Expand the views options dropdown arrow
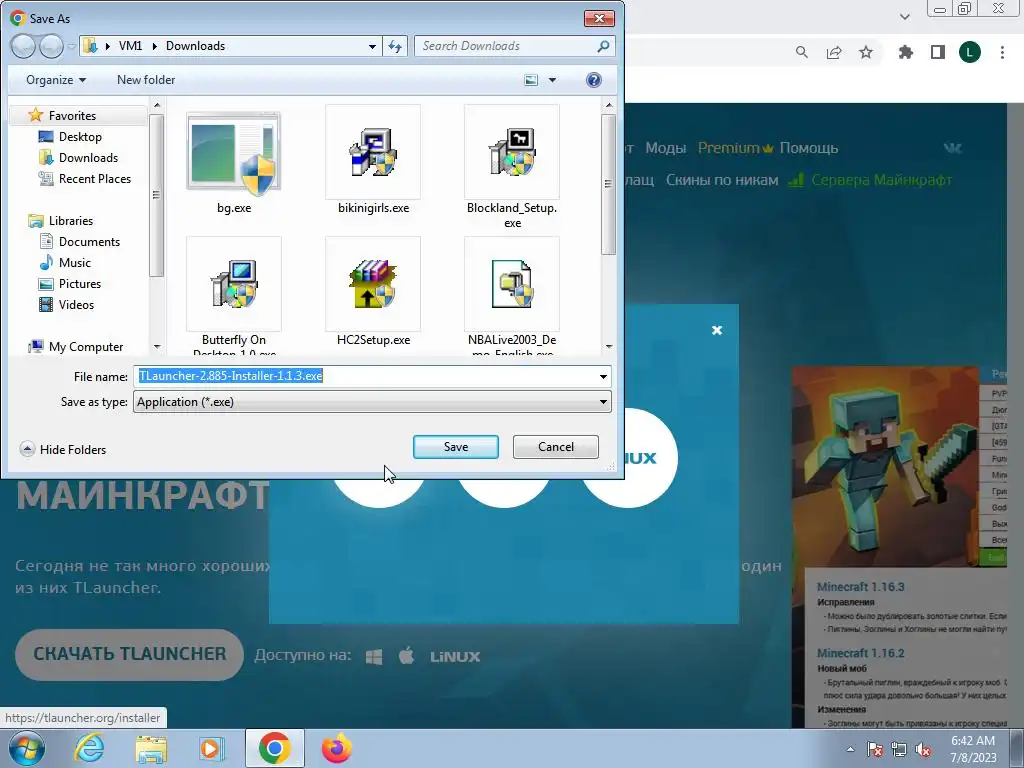 552,80
